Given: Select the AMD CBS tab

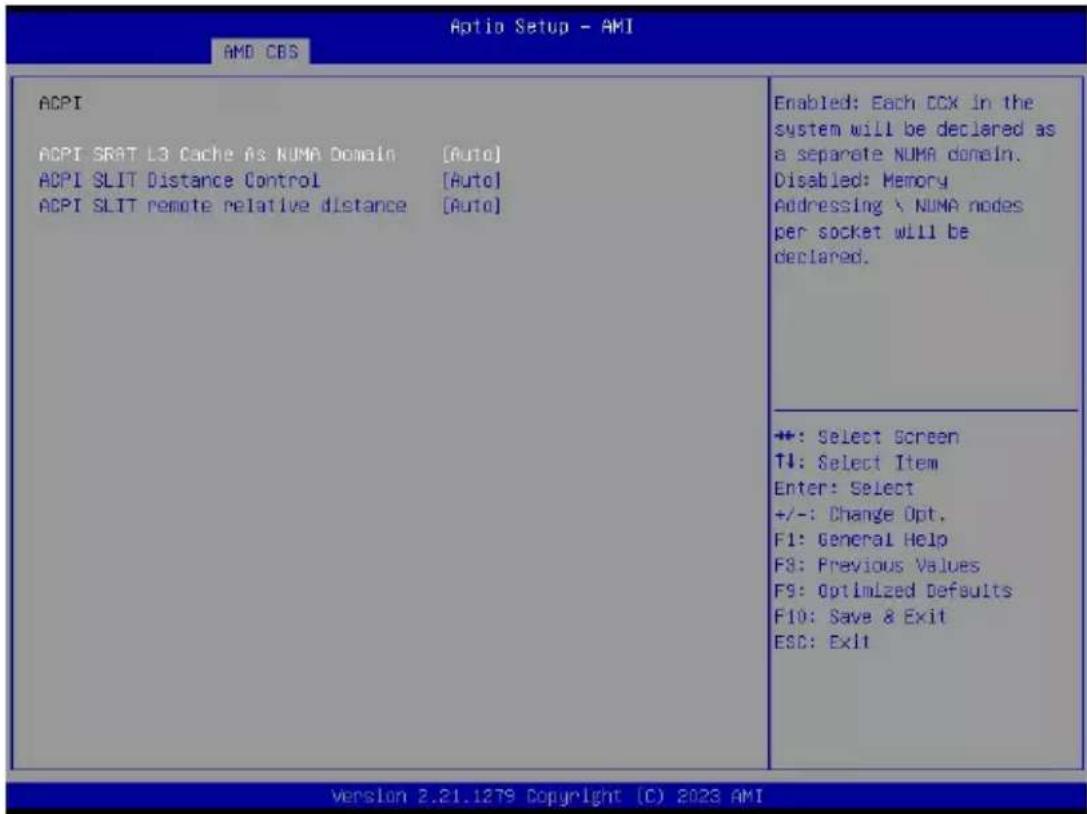Looking at the screenshot, I should tap(261, 52).
